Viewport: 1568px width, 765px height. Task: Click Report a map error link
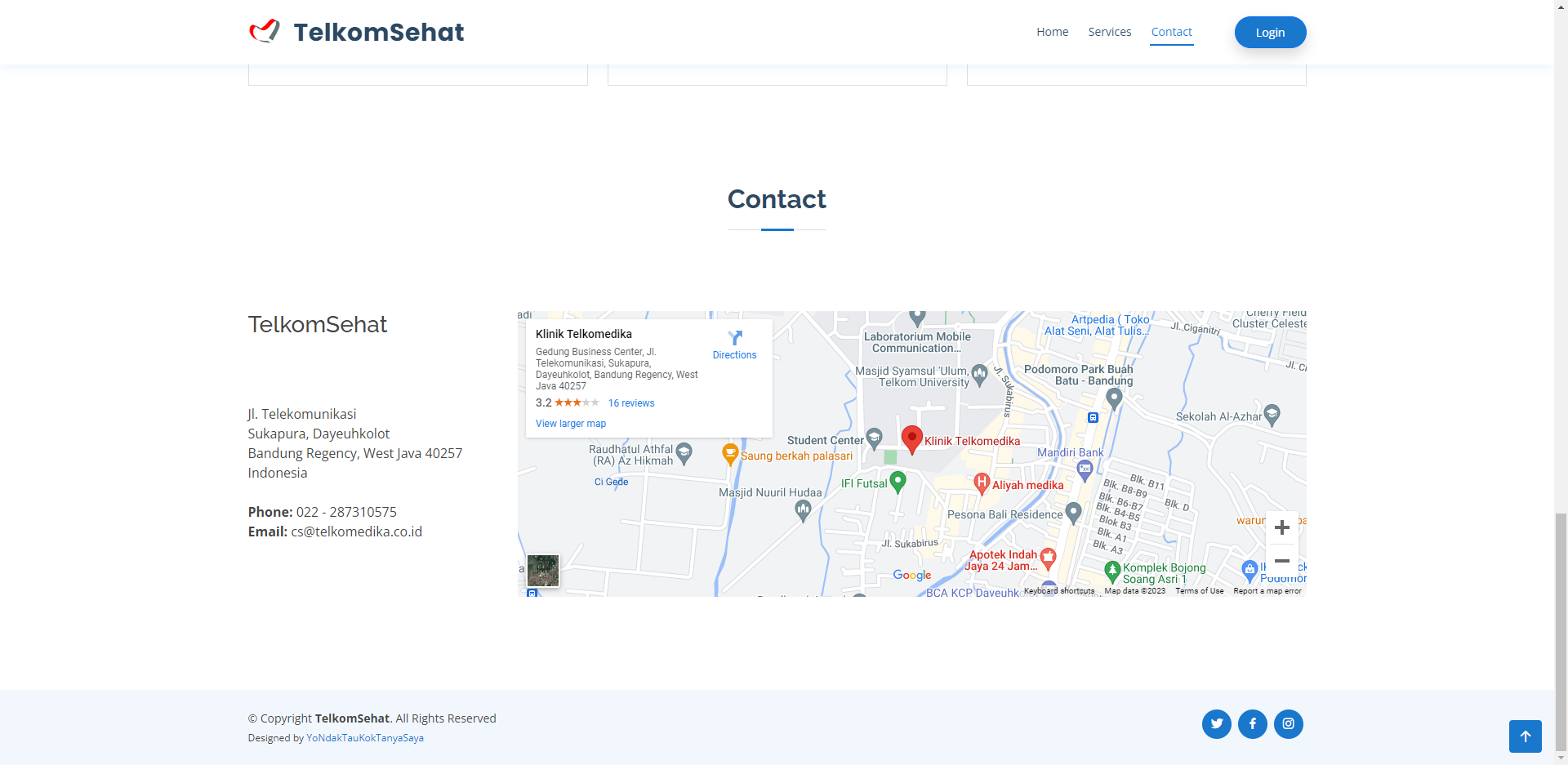1267,591
